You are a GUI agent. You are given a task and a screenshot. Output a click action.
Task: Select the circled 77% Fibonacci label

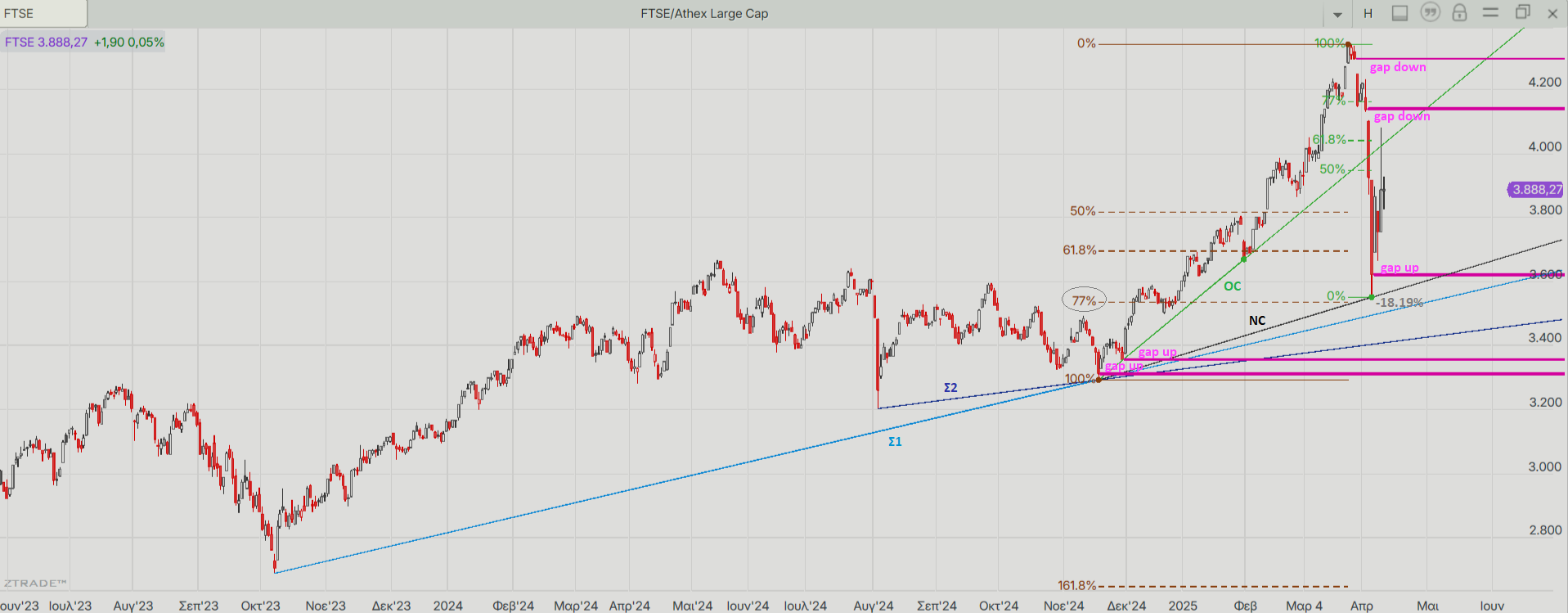click(x=1084, y=301)
